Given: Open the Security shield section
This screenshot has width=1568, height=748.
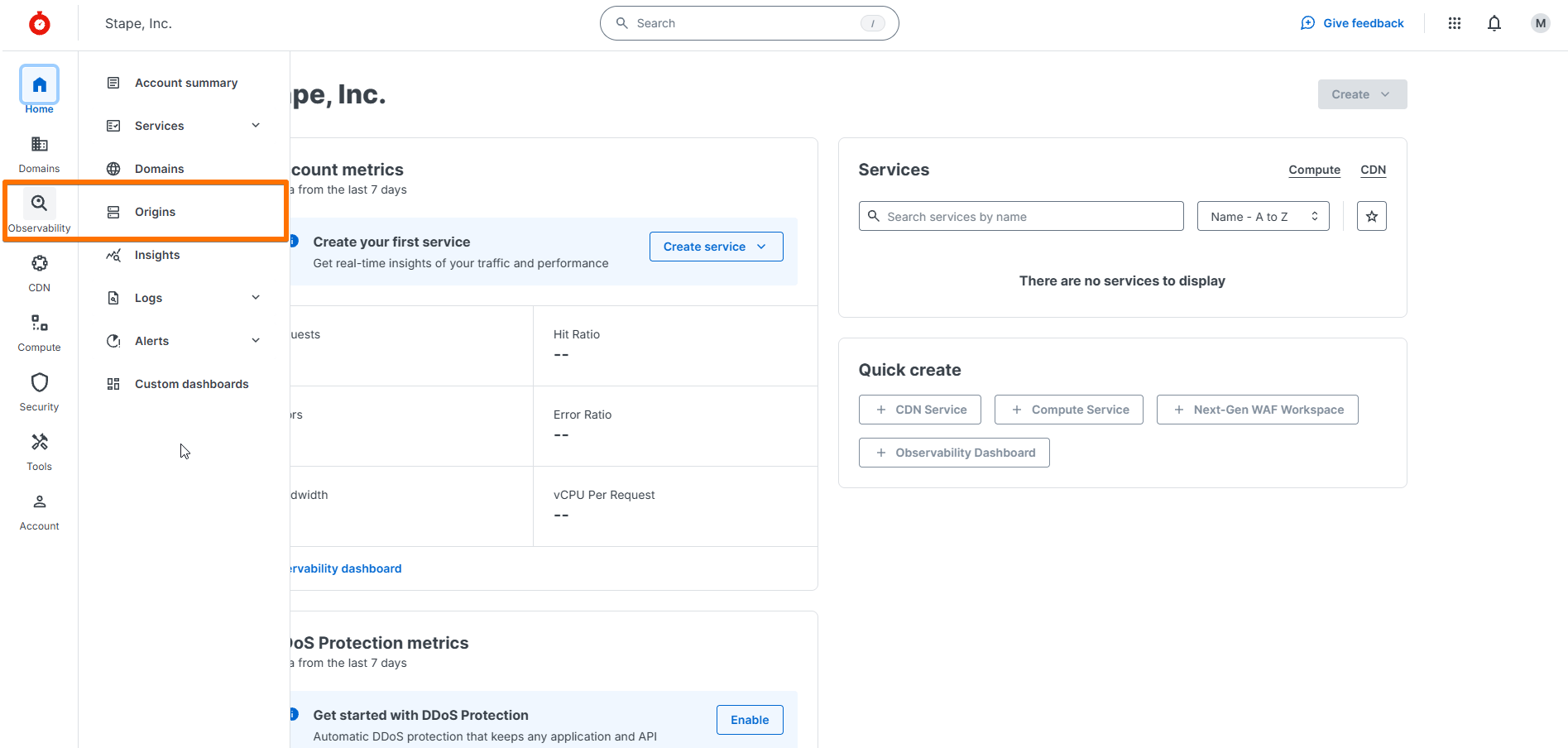Looking at the screenshot, I should (x=39, y=392).
